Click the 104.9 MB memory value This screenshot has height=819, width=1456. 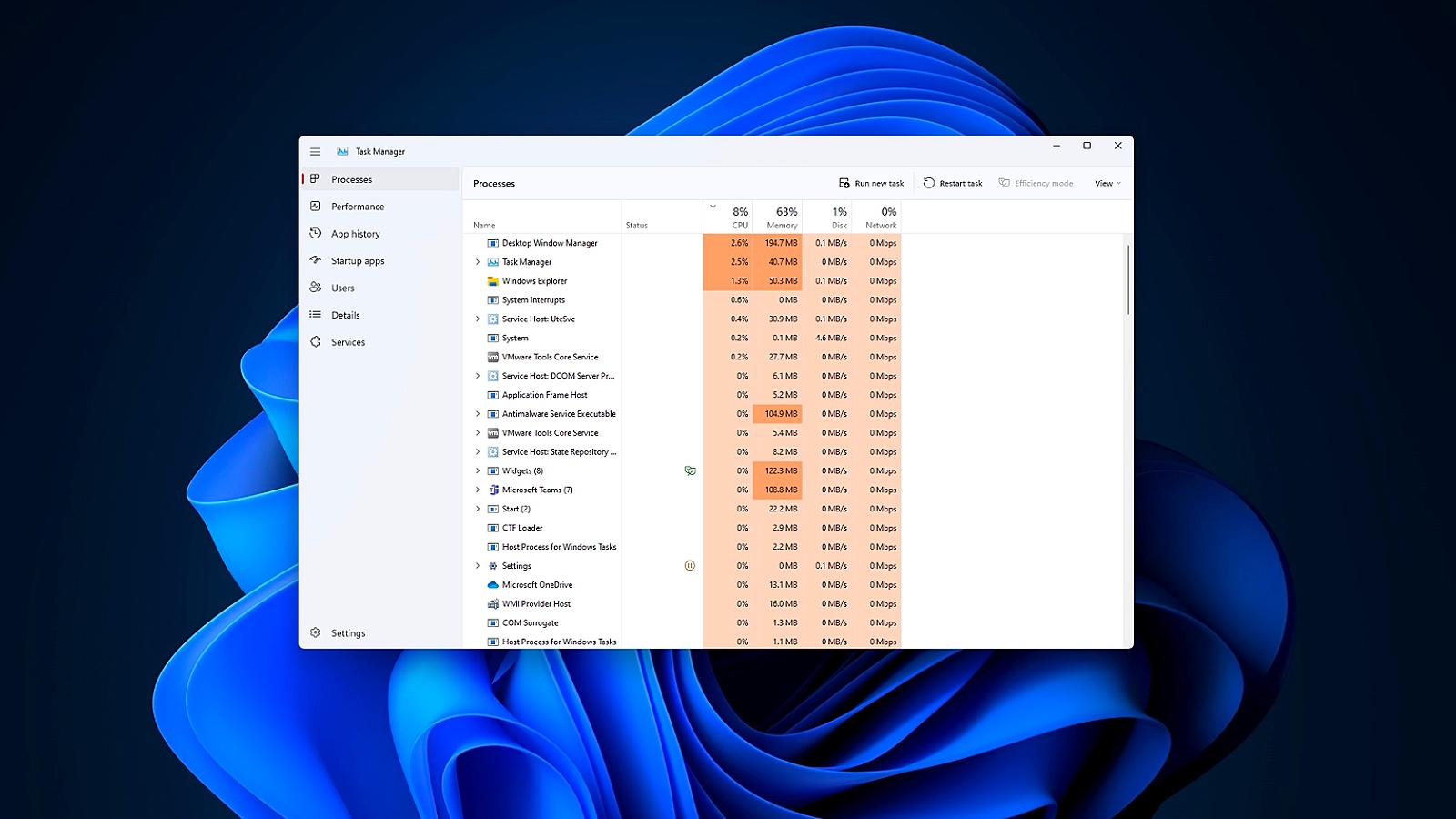click(x=778, y=414)
